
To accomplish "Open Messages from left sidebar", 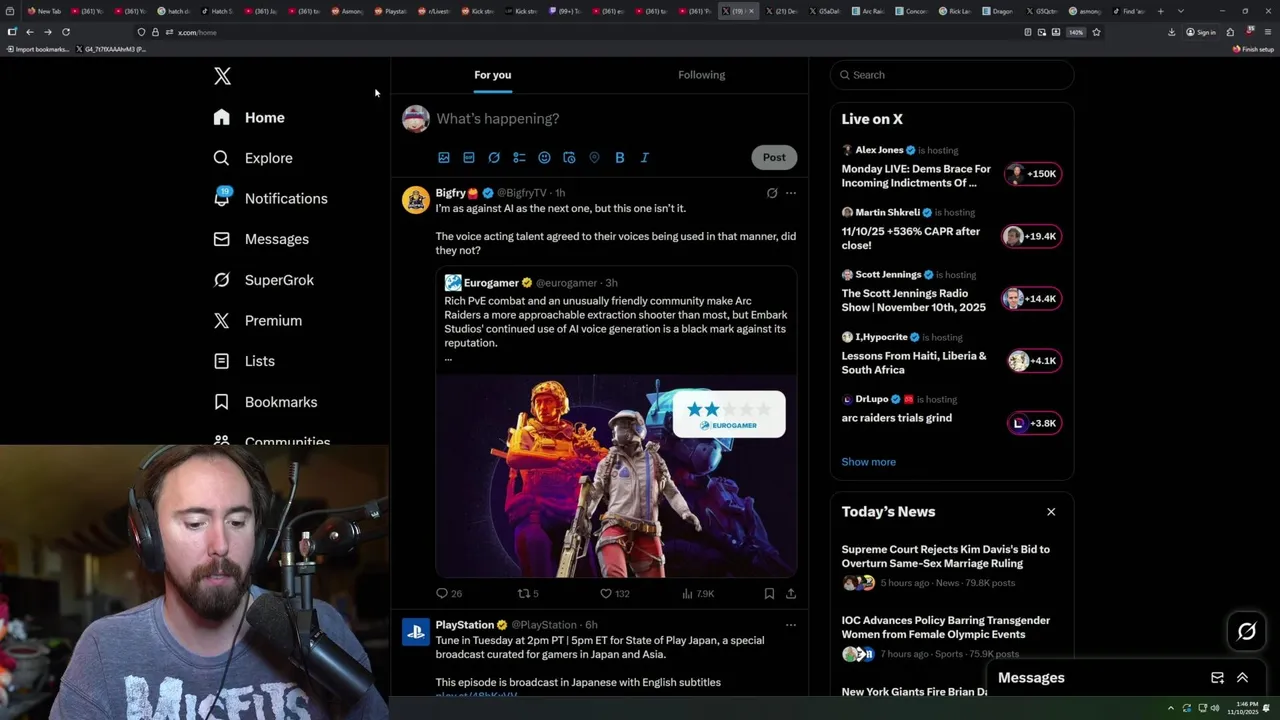I will [x=261, y=239].
